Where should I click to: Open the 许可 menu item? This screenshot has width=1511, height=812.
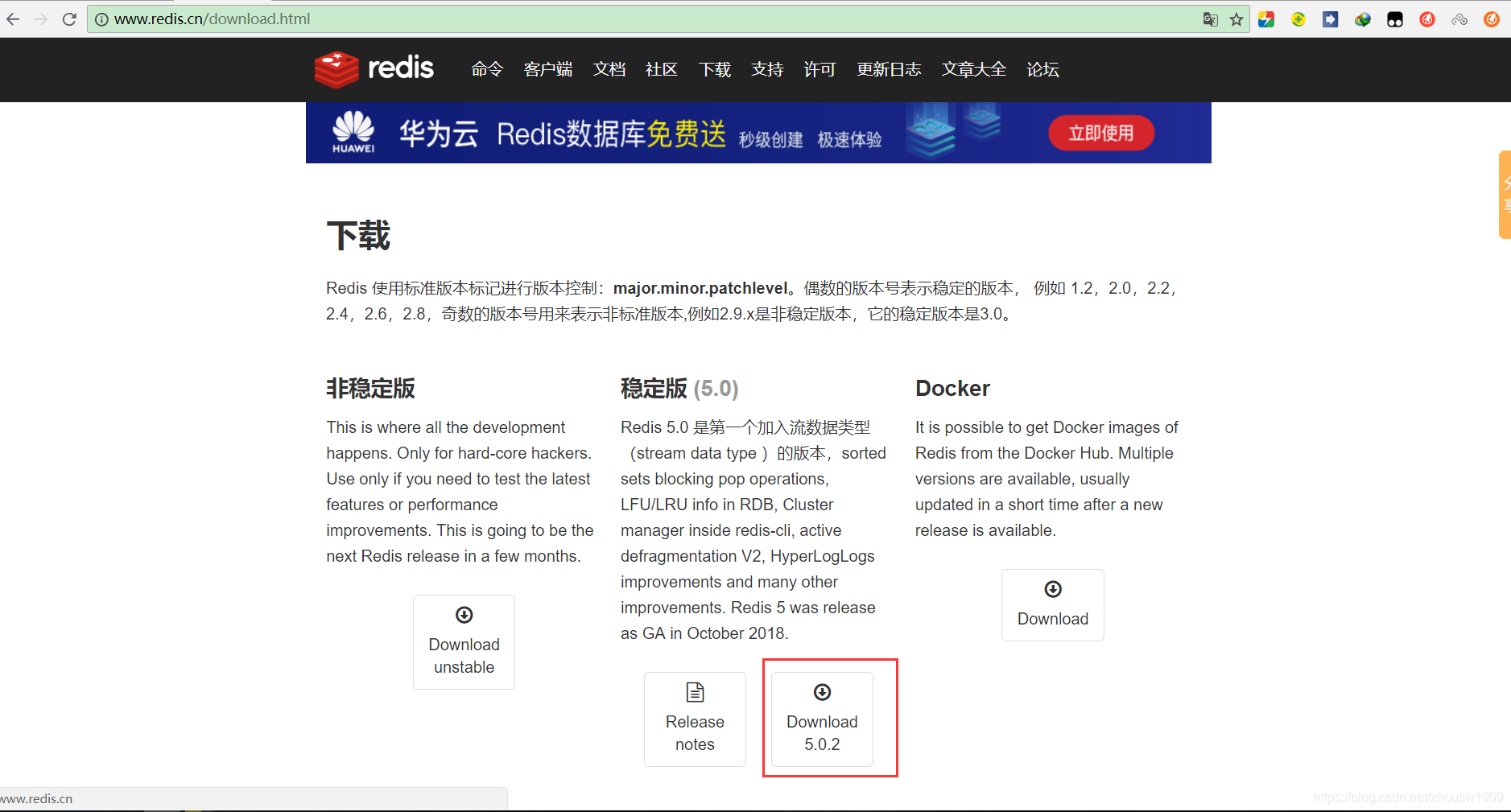tap(819, 69)
